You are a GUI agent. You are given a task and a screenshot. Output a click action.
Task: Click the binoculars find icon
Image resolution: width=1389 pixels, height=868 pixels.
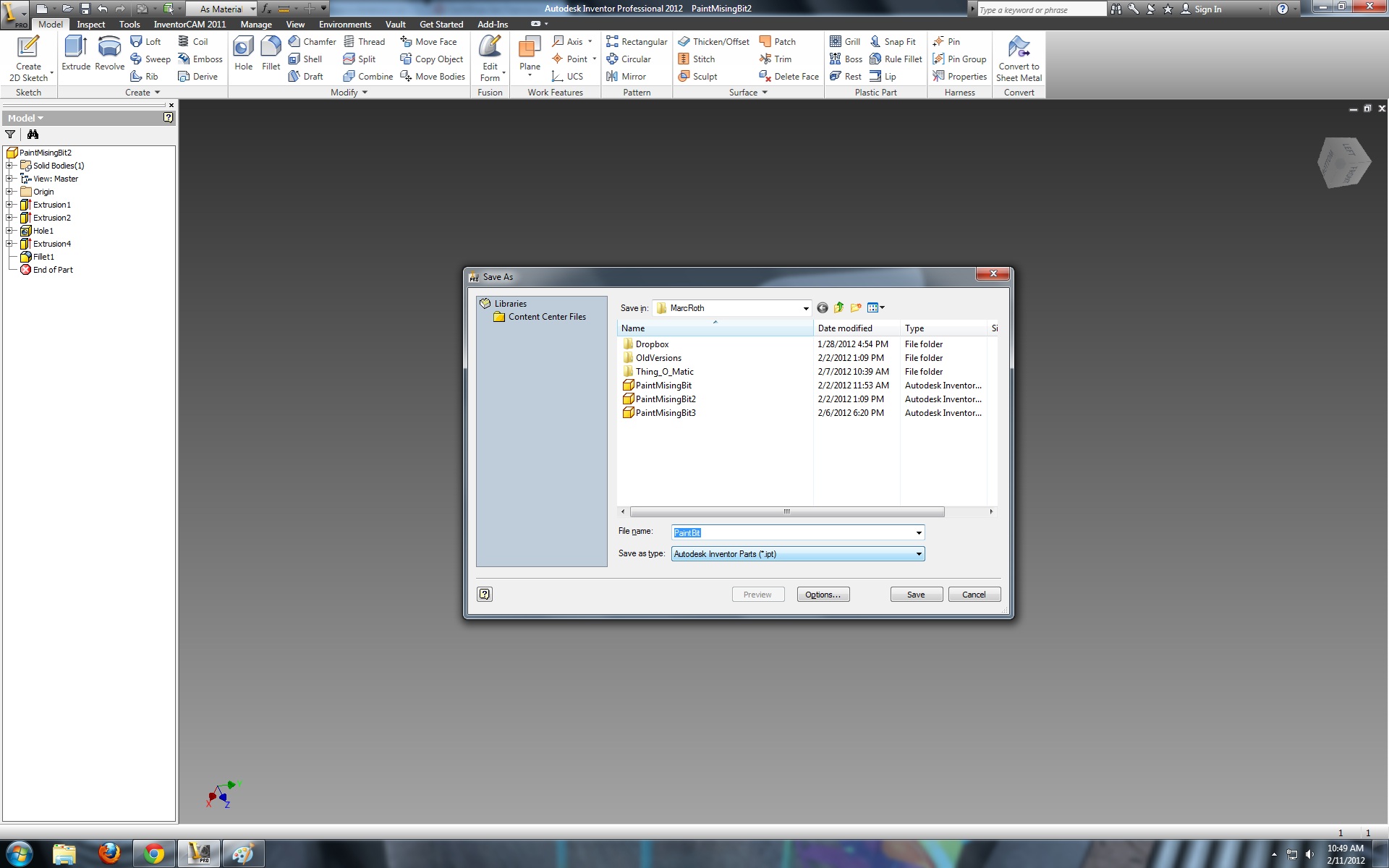click(x=33, y=135)
